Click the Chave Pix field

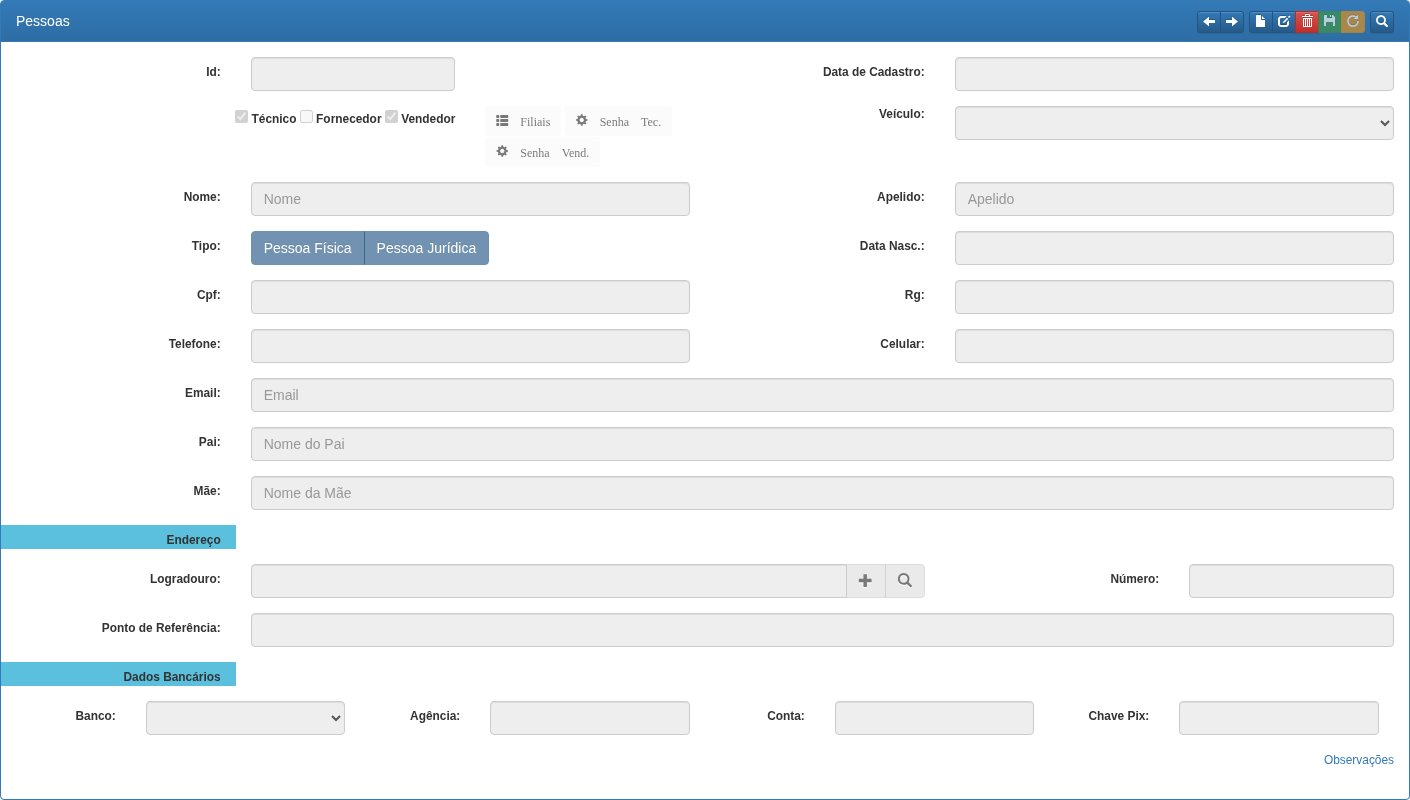tap(1279, 718)
